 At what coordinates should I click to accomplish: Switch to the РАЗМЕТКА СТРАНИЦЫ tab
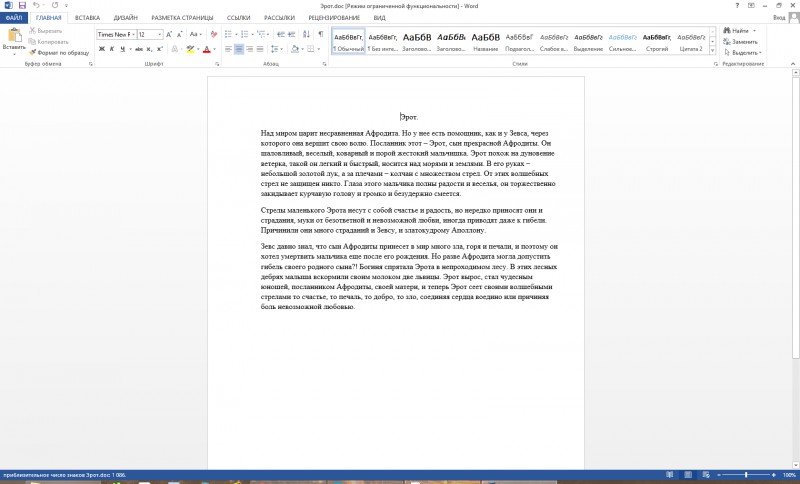tap(182, 18)
